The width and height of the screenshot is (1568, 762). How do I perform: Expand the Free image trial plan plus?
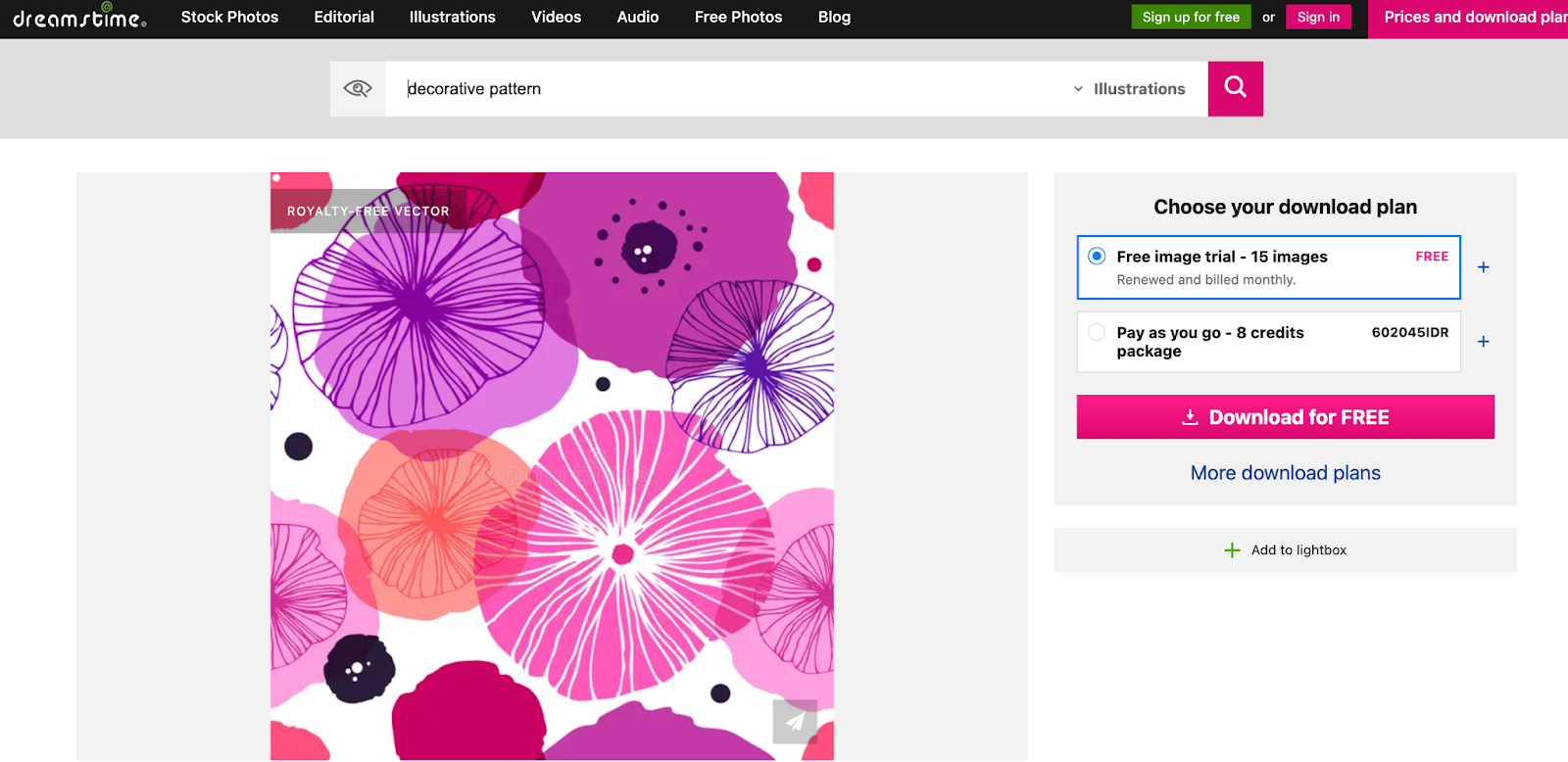coord(1484,267)
